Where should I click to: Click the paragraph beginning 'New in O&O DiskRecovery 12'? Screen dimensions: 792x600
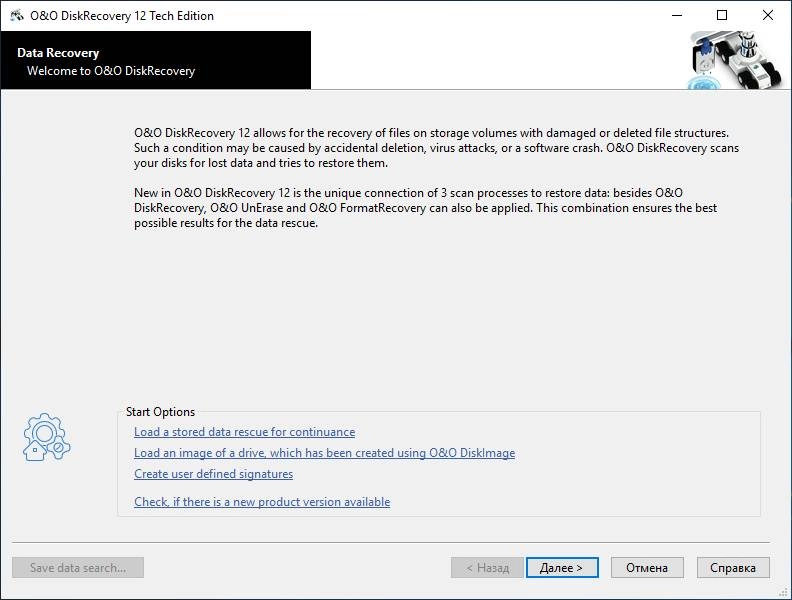425,208
